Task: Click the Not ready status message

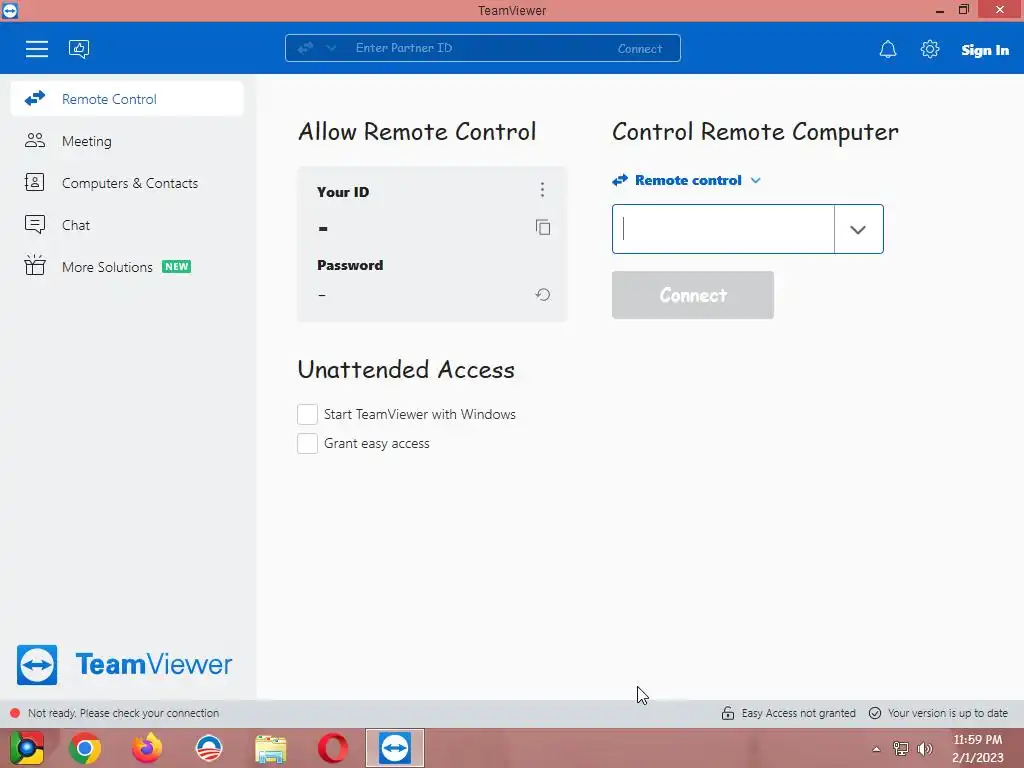Action: 123,713
